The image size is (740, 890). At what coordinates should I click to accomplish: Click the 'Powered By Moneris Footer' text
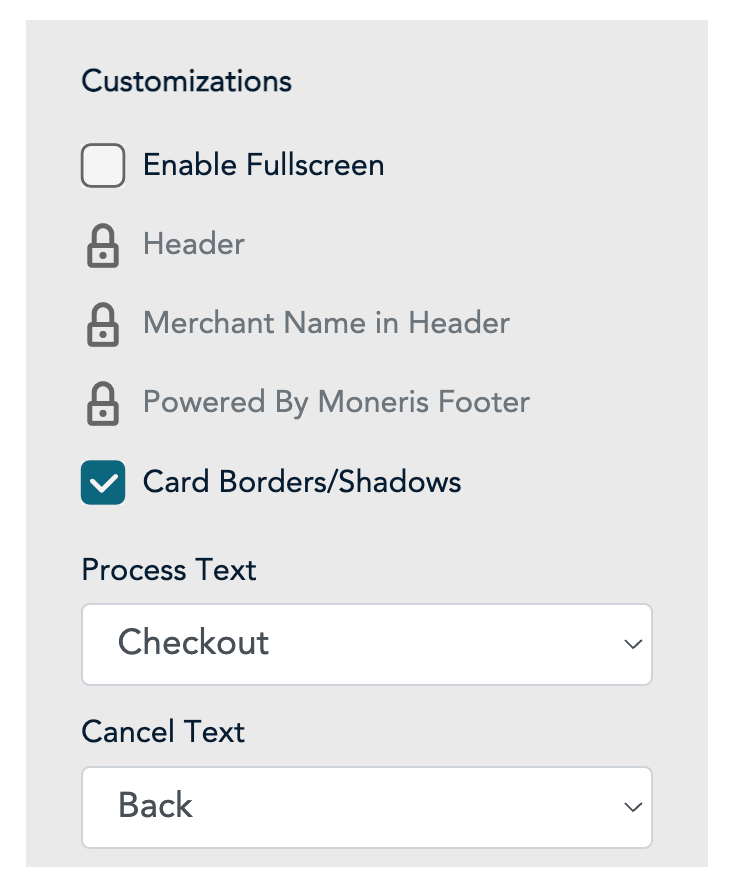pyautogui.click(x=336, y=402)
